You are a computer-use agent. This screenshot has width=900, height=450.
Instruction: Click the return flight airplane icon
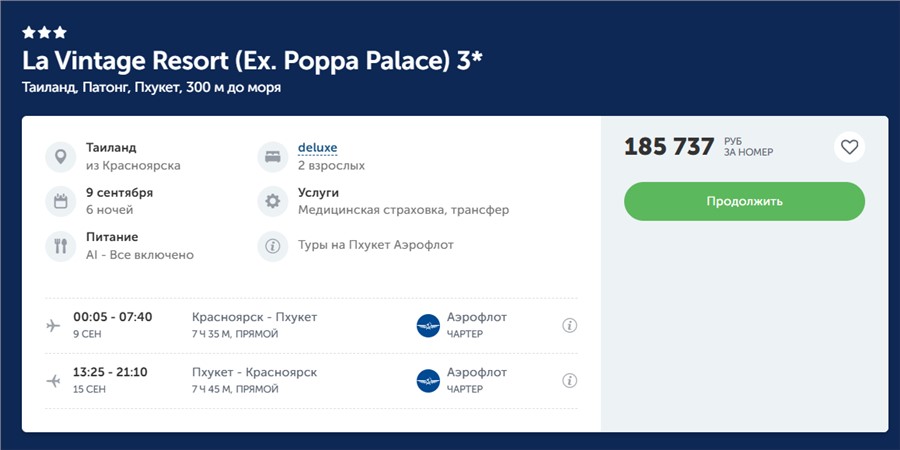click(54, 380)
